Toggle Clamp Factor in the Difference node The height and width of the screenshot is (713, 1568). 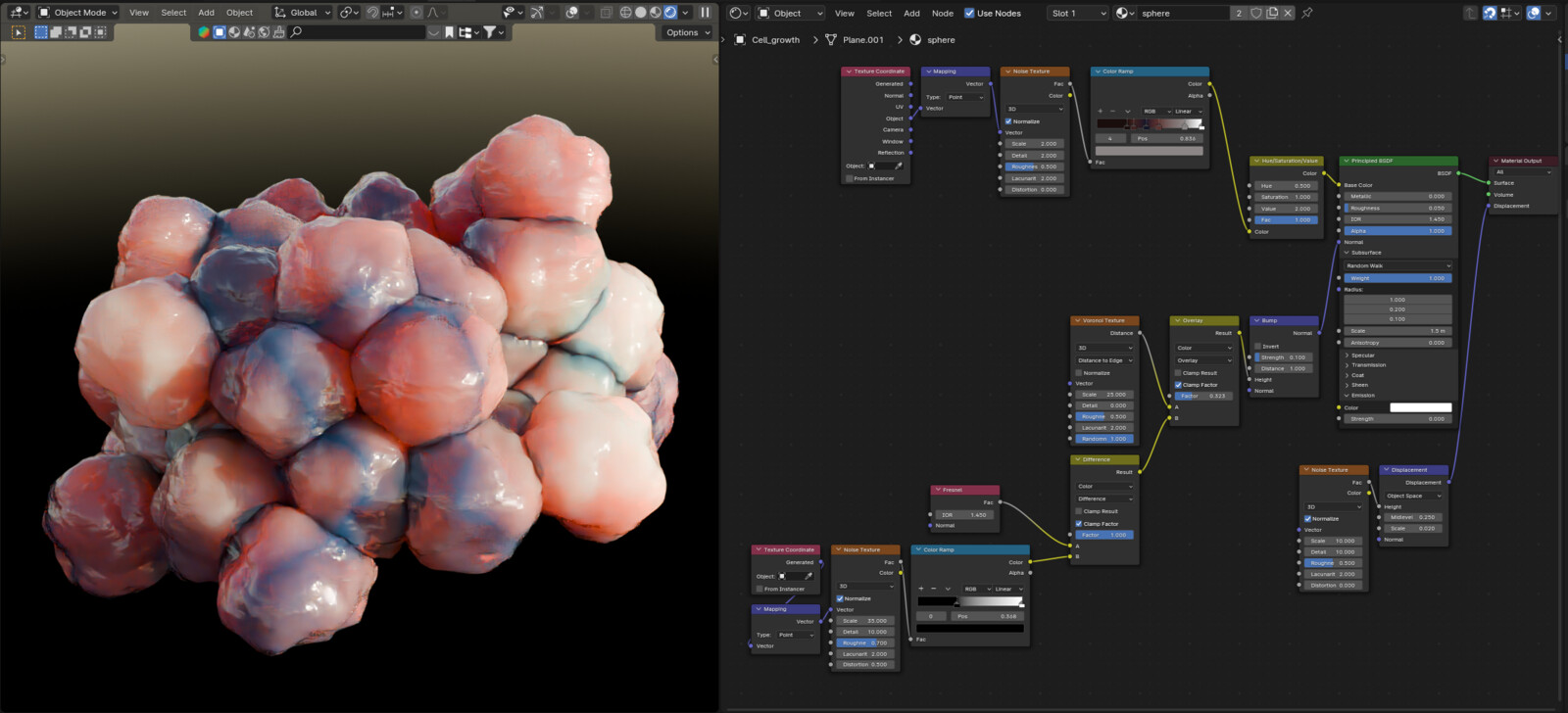pyautogui.click(x=1079, y=524)
